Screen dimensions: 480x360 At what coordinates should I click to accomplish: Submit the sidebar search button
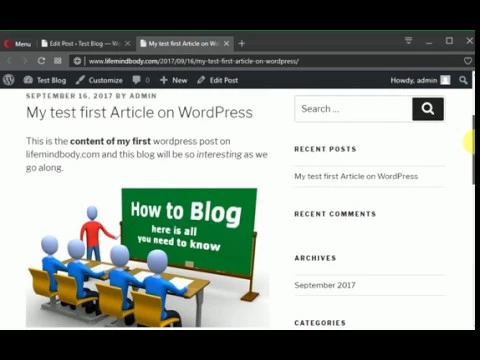(428, 109)
